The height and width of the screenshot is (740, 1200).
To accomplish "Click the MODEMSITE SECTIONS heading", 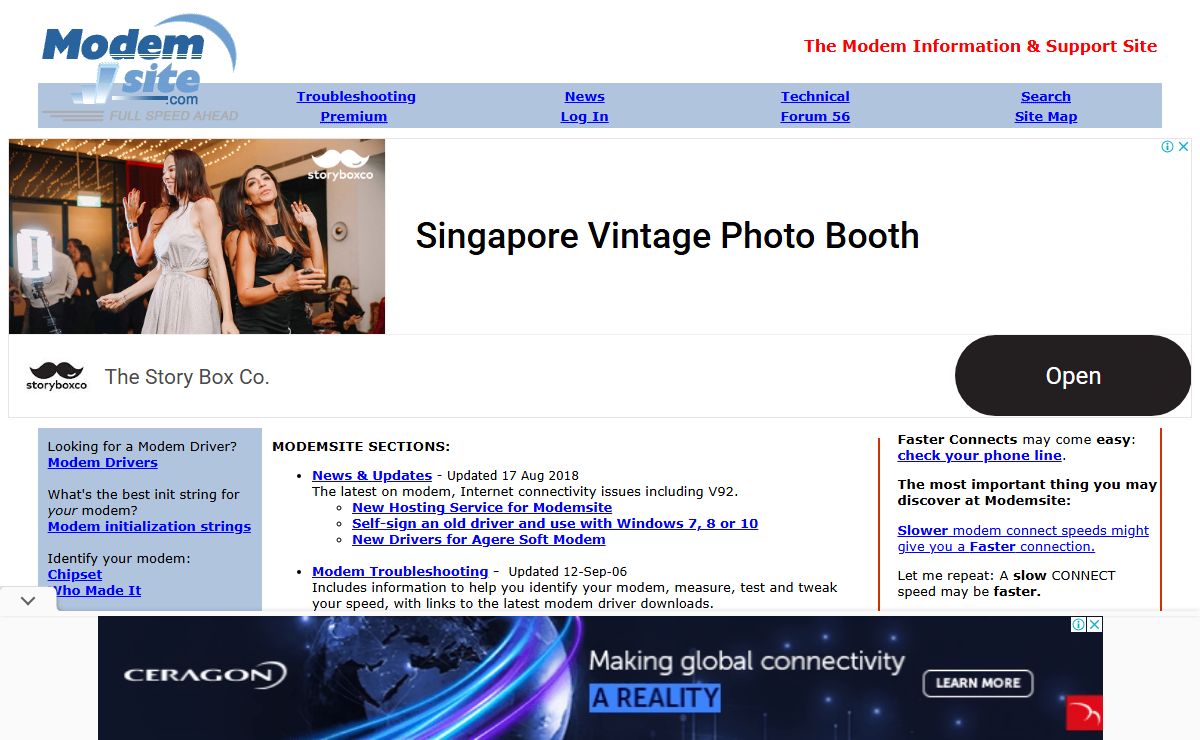I will point(361,447).
